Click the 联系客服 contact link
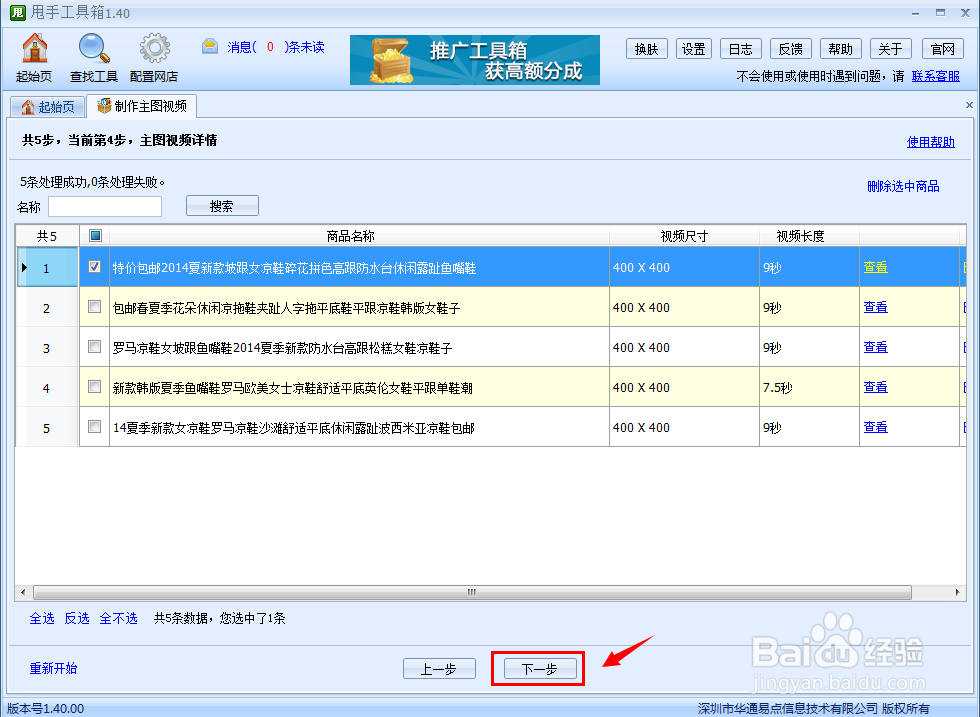The image size is (980, 717). click(x=936, y=76)
